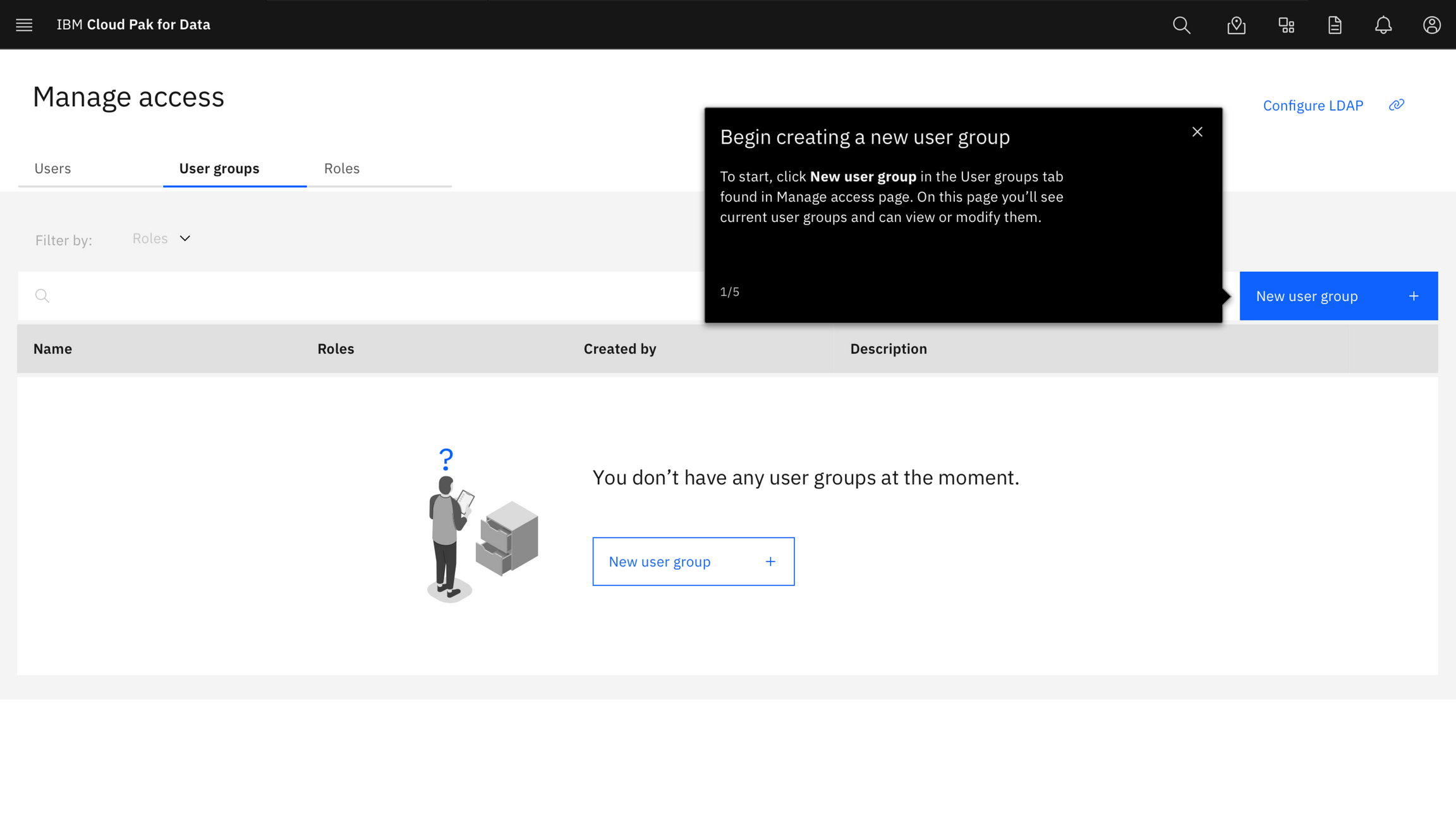Screen dimensions: 1456x822
Task: Open the hamburger navigation menu
Action: point(24,25)
